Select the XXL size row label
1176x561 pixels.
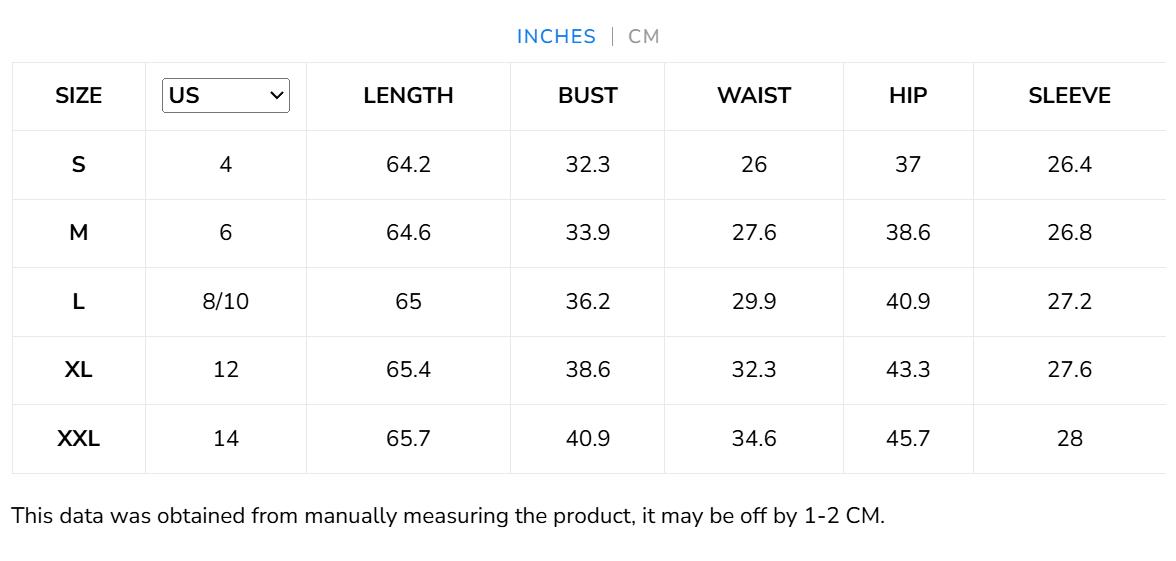click(79, 439)
